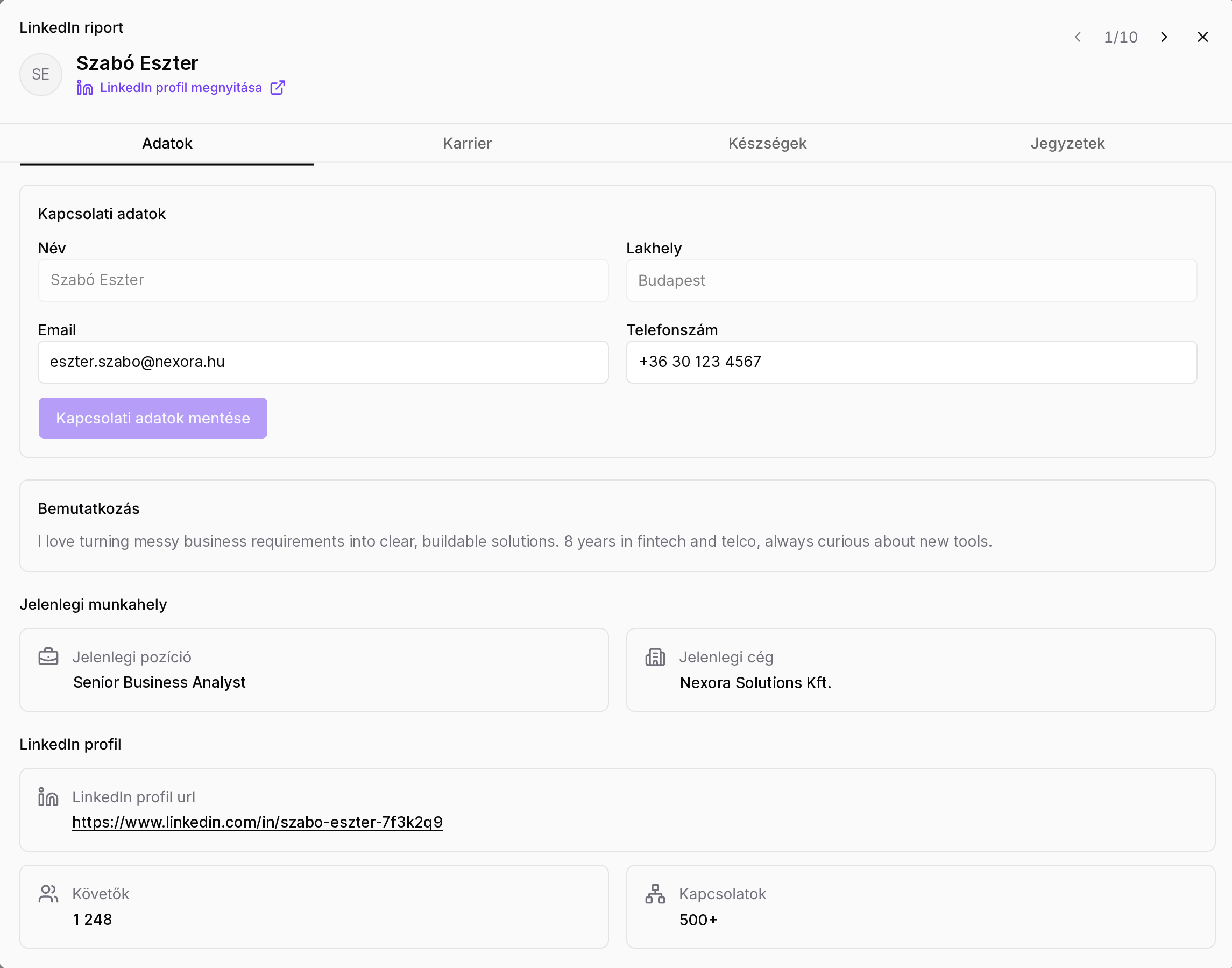Screen dimensions: 1232x968
Task: Click the Szabó Eszter heading name
Action: [x=137, y=63]
